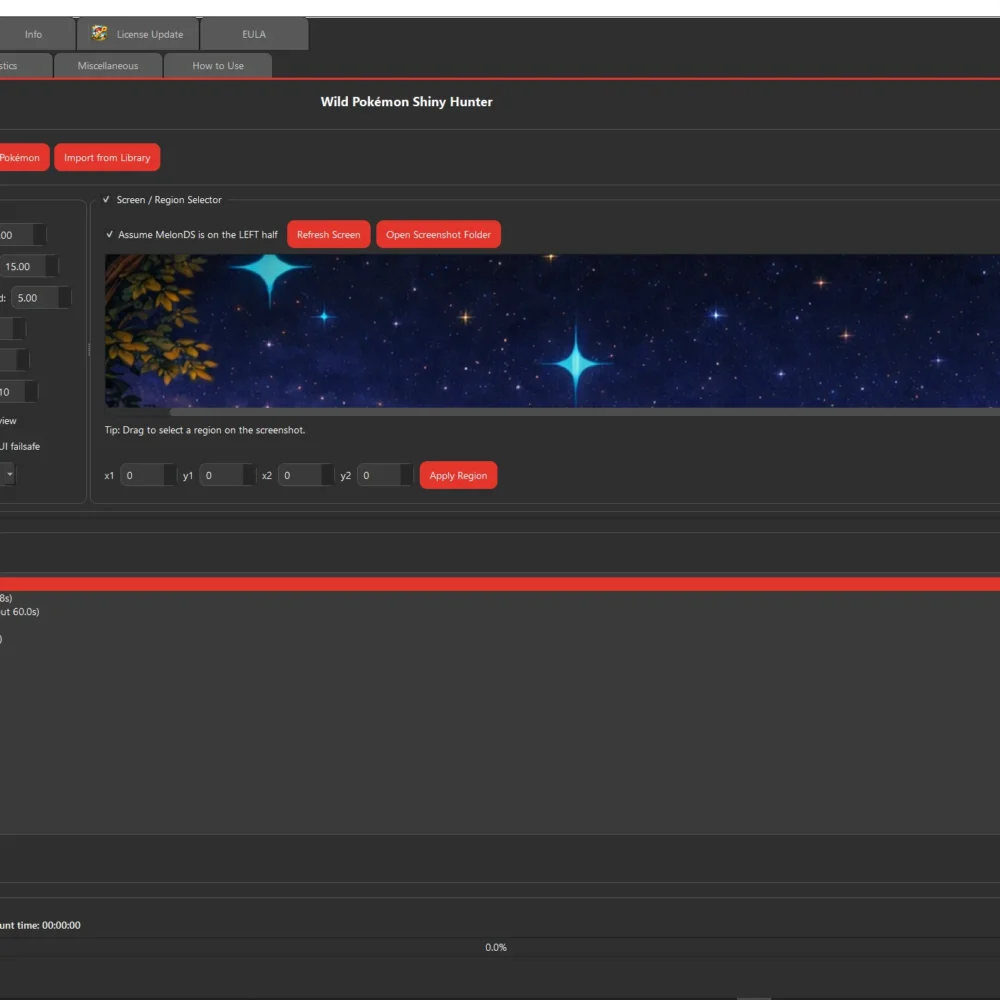This screenshot has height=1000, width=1000.
Task: Click the starry night screenshot preview
Action: (552, 330)
